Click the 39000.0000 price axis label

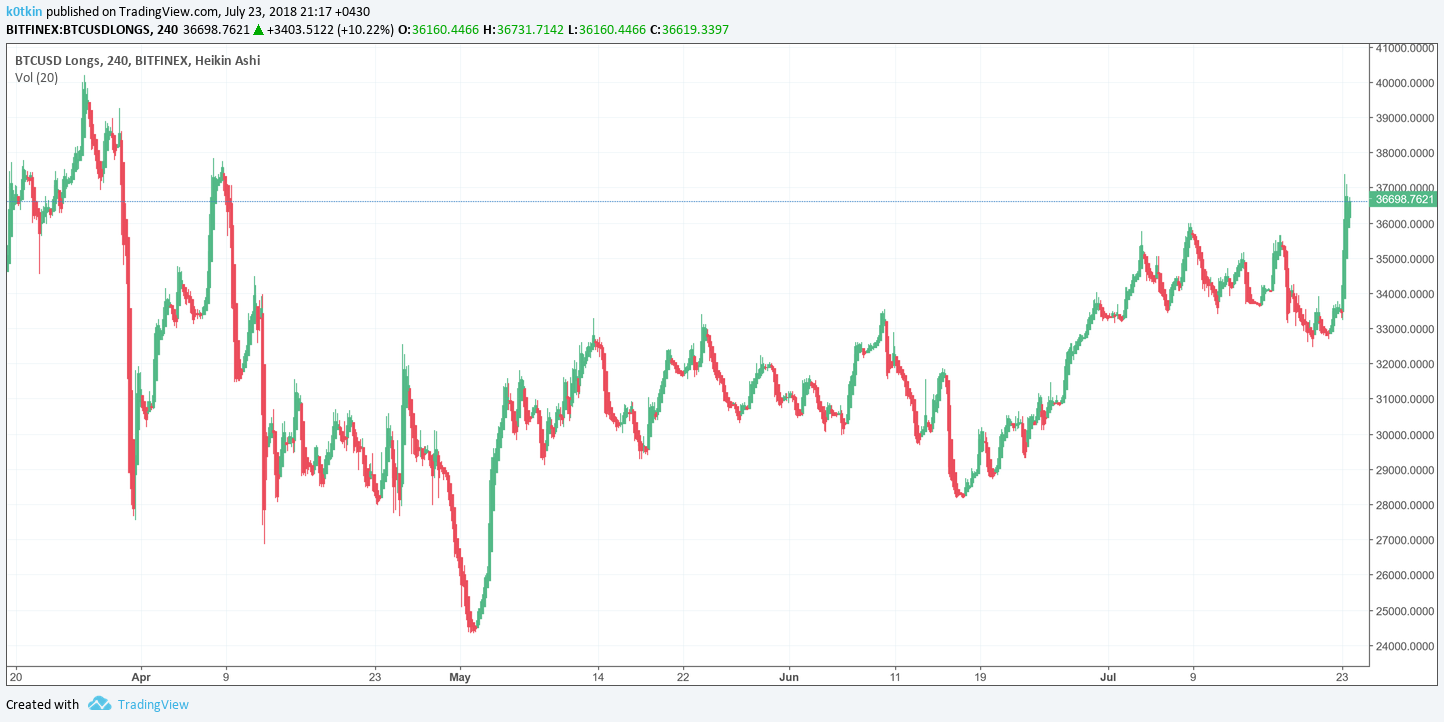[x=1405, y=118]
